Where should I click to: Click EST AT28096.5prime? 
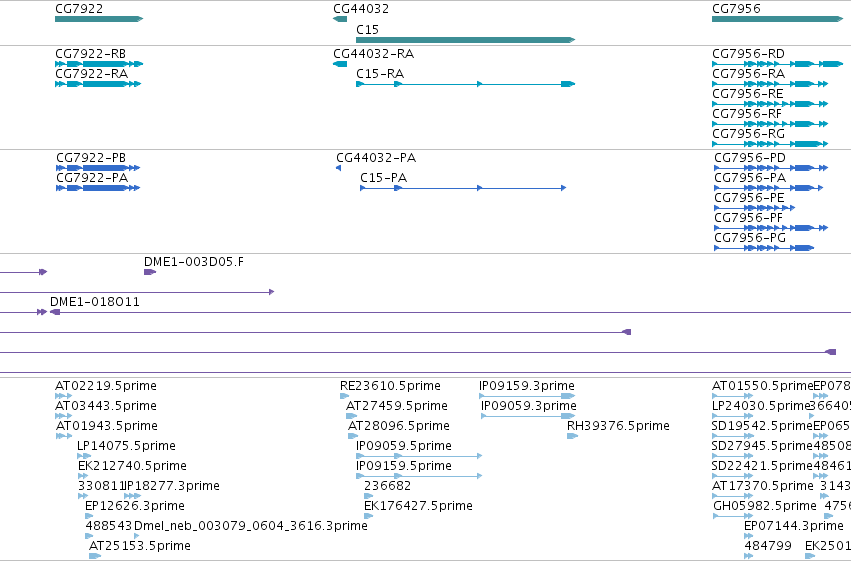(399, 426)
